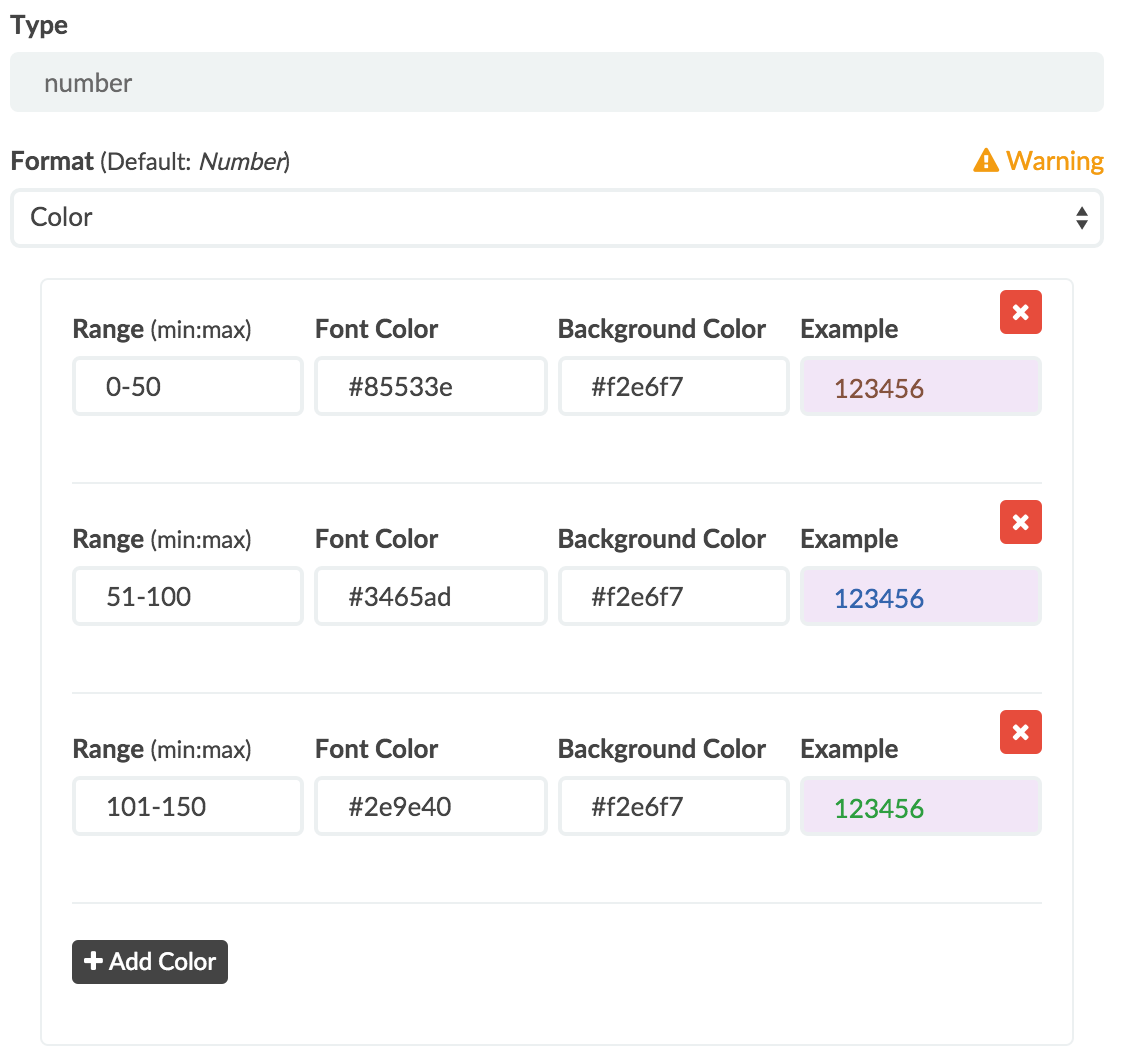
Task: Click the orange Warning triangle icon
Action: [986, 160]
